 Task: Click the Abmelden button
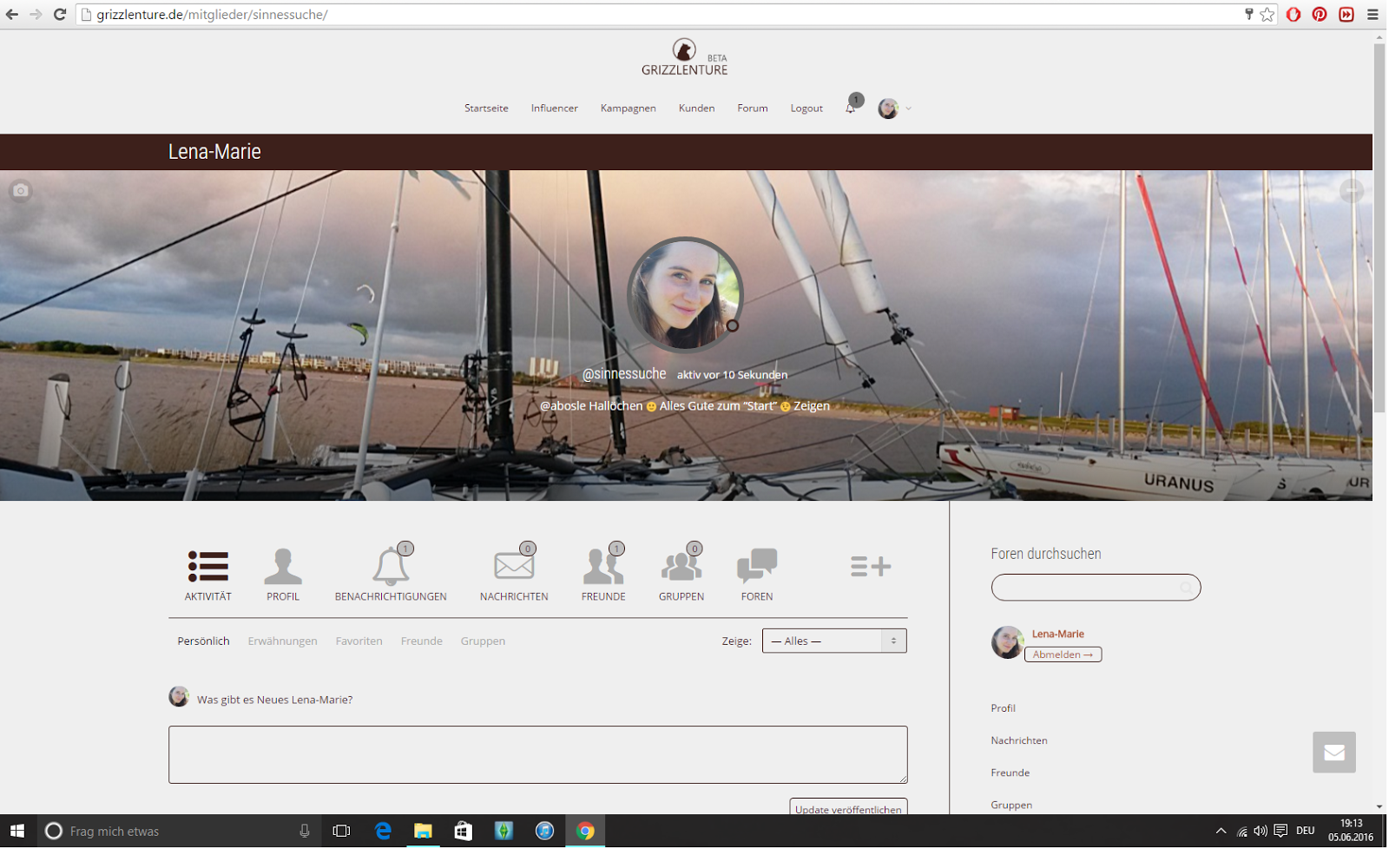tap(1063, 654)
